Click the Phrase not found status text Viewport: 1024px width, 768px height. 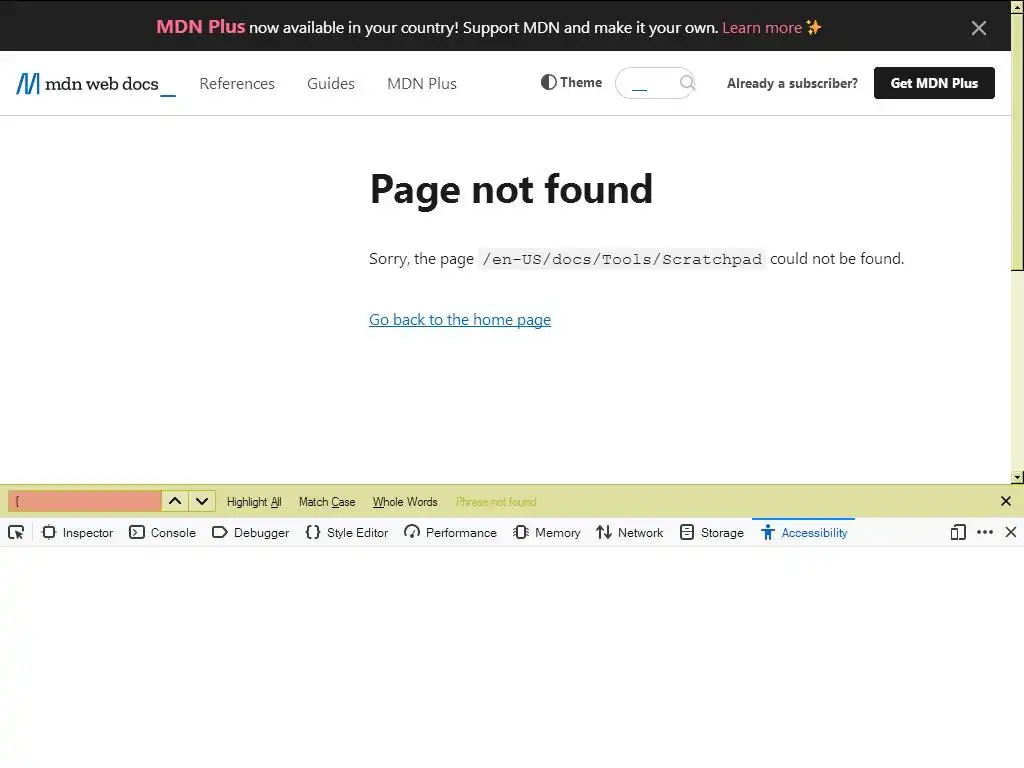point(496,502)
